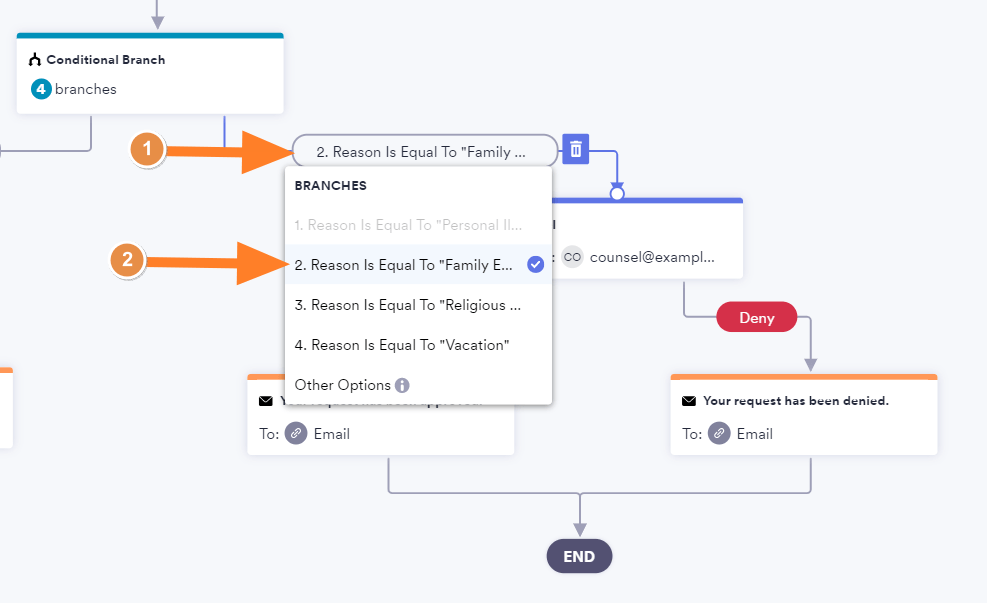Click the checkmark on the Family Emergency branch
Image resolution: width=987 pixels, height=603 pixels.
(536, 264)
